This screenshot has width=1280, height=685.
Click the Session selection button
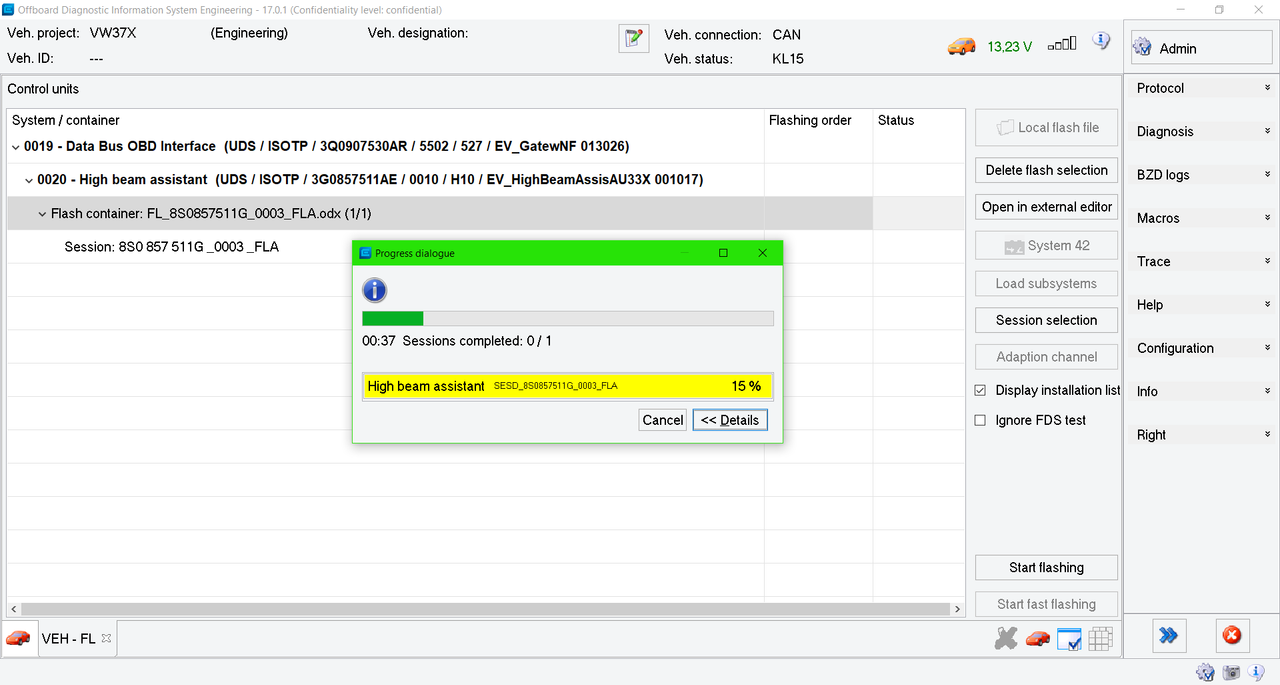click(x=1047, y=320)
